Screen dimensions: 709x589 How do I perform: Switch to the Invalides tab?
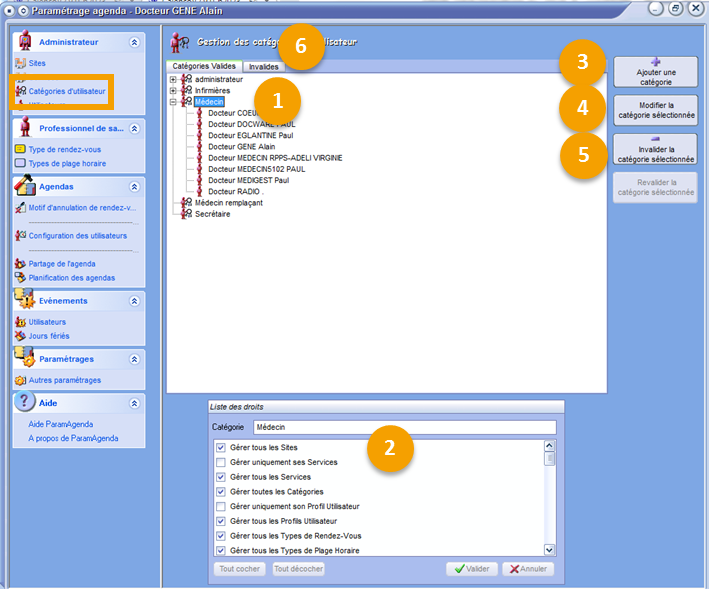click(x=264, y=66)
